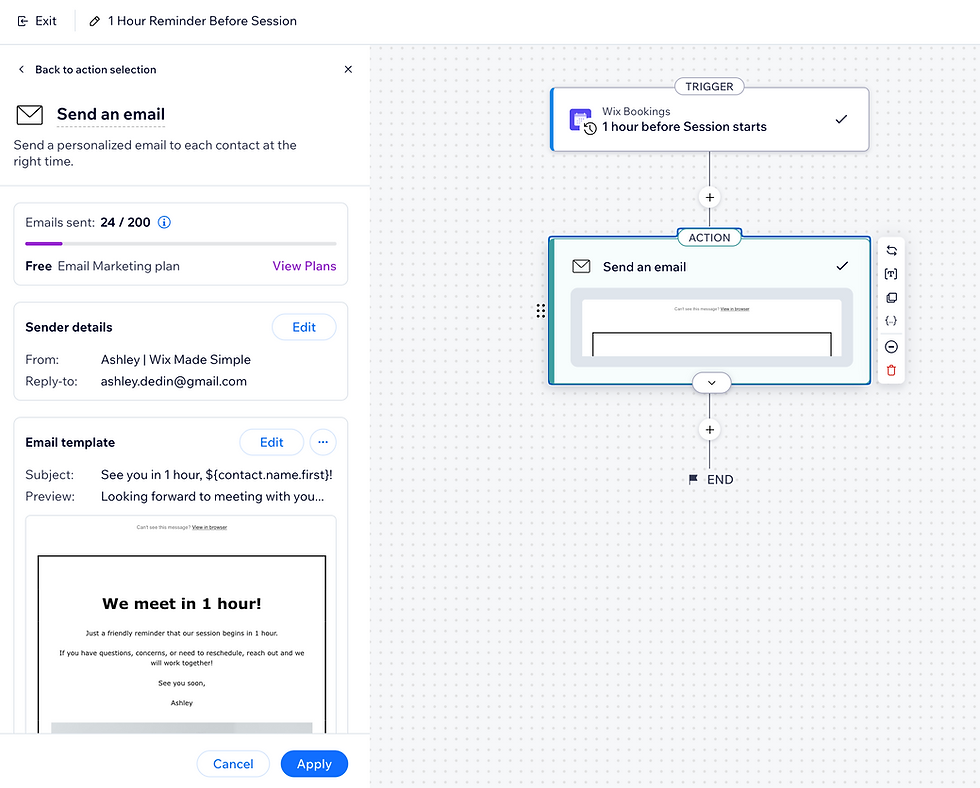980x788 pixels.
Task: Click the emails sent progress bar
Action: [181, 243]
